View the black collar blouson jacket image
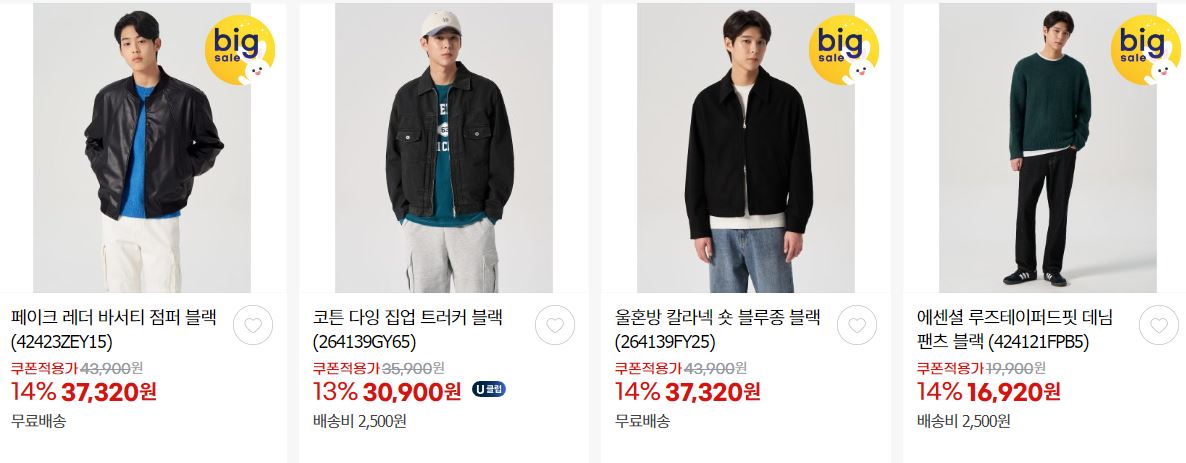Image resolution: width=1186 pixels, height=463 pixels. tap(746, 148)
